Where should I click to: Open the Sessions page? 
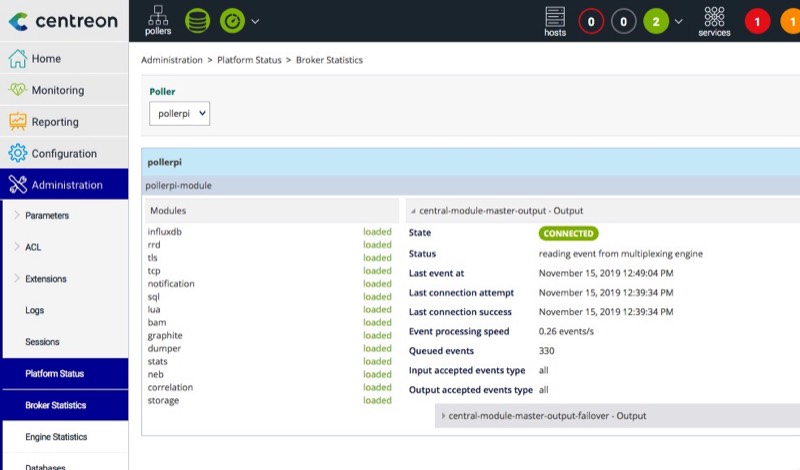(42, 342)
